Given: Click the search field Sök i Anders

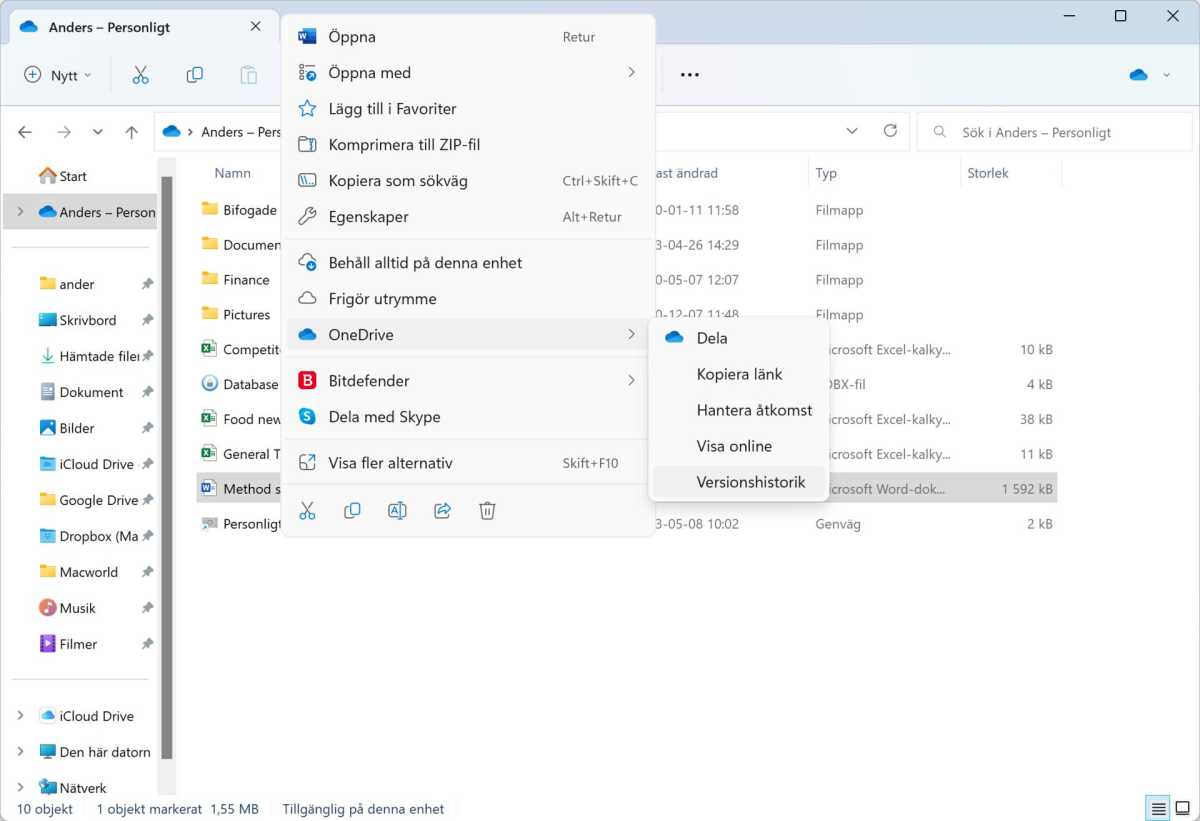Looking at the screenshot, I should pos(1055,132).
